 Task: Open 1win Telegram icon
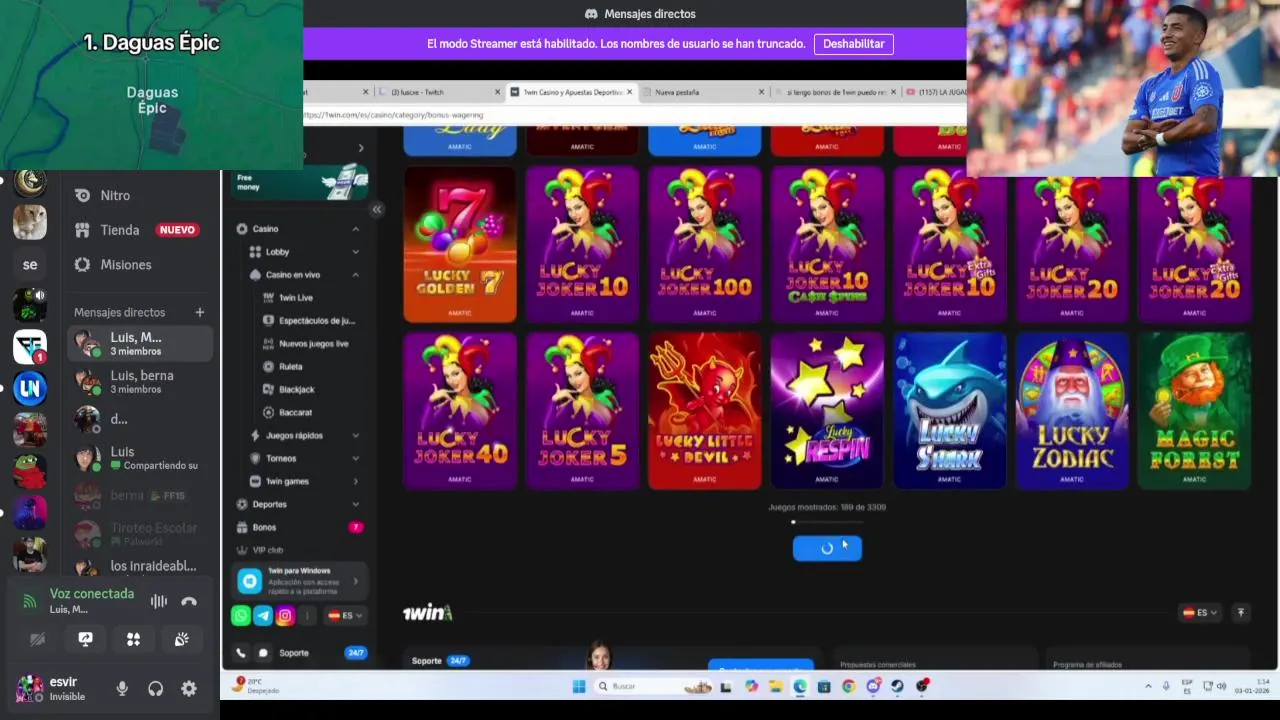coord(263,616)
